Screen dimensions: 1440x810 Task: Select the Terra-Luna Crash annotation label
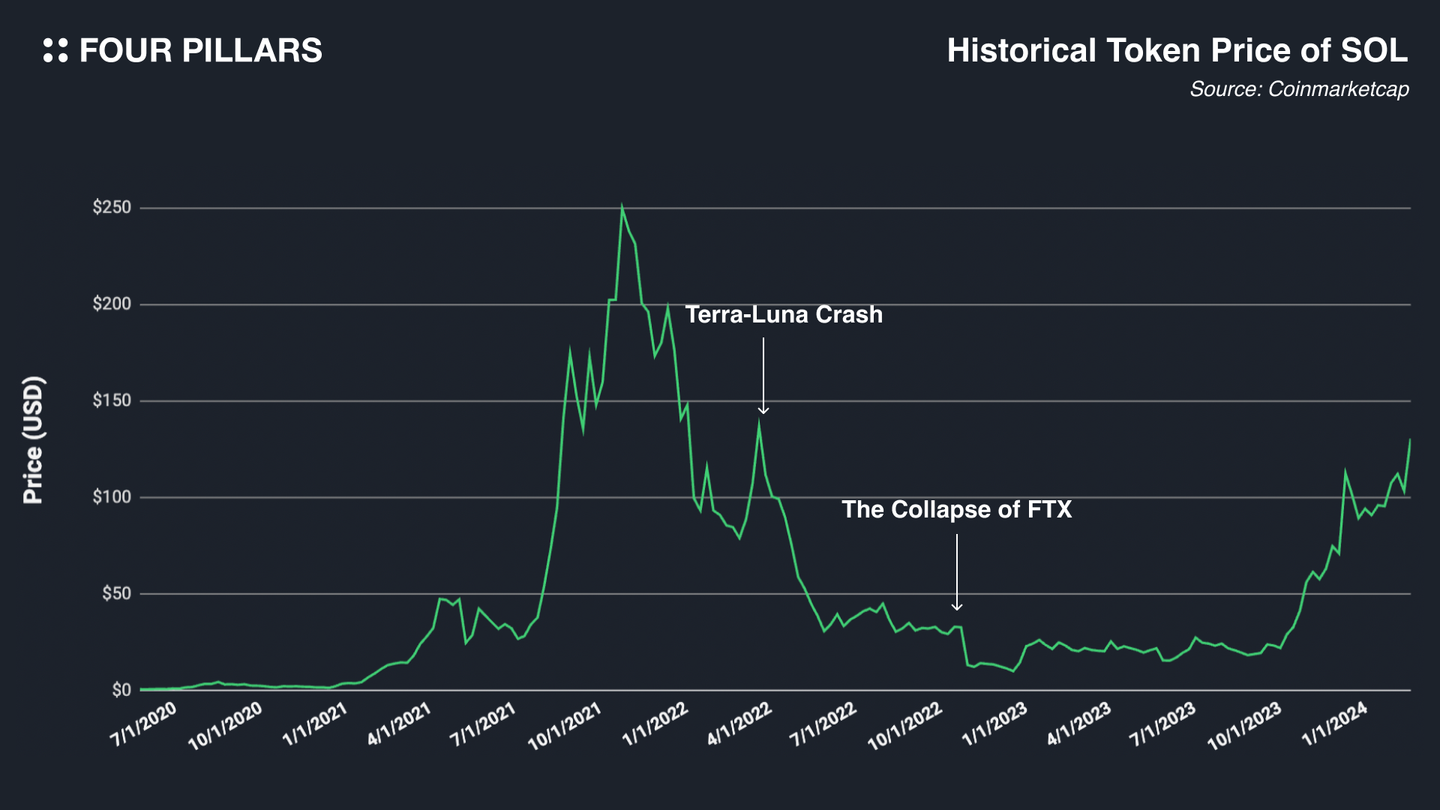pyautogui.click(x=784, y=315)
